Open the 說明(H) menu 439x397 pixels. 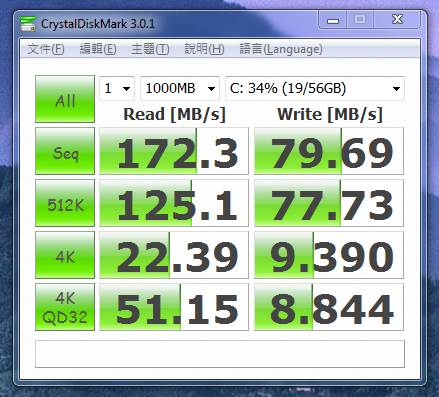tap(204, 49)
